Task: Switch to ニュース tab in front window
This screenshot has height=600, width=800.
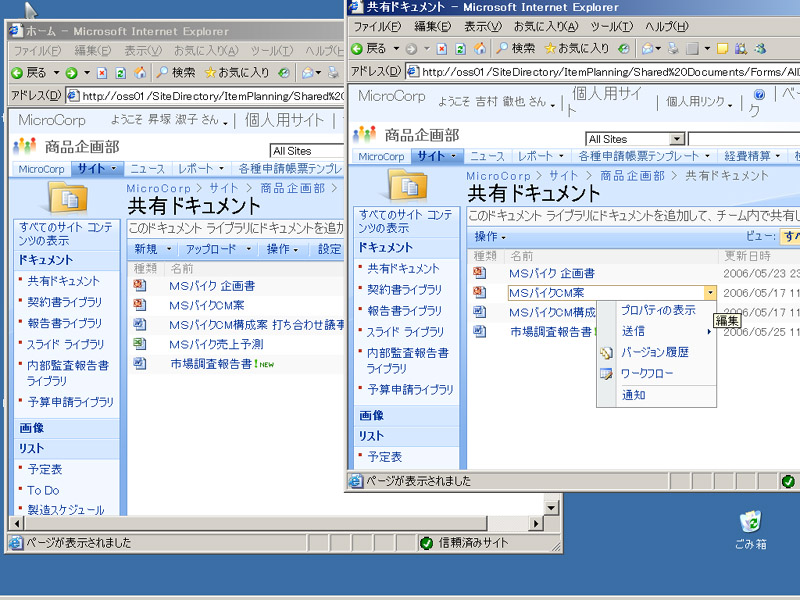Action: pyautogui.click(x=487, y=156)
